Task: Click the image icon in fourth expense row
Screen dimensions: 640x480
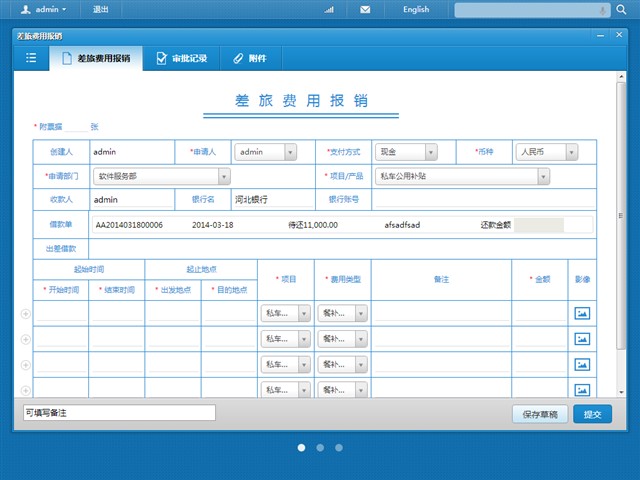Action: 582,390
